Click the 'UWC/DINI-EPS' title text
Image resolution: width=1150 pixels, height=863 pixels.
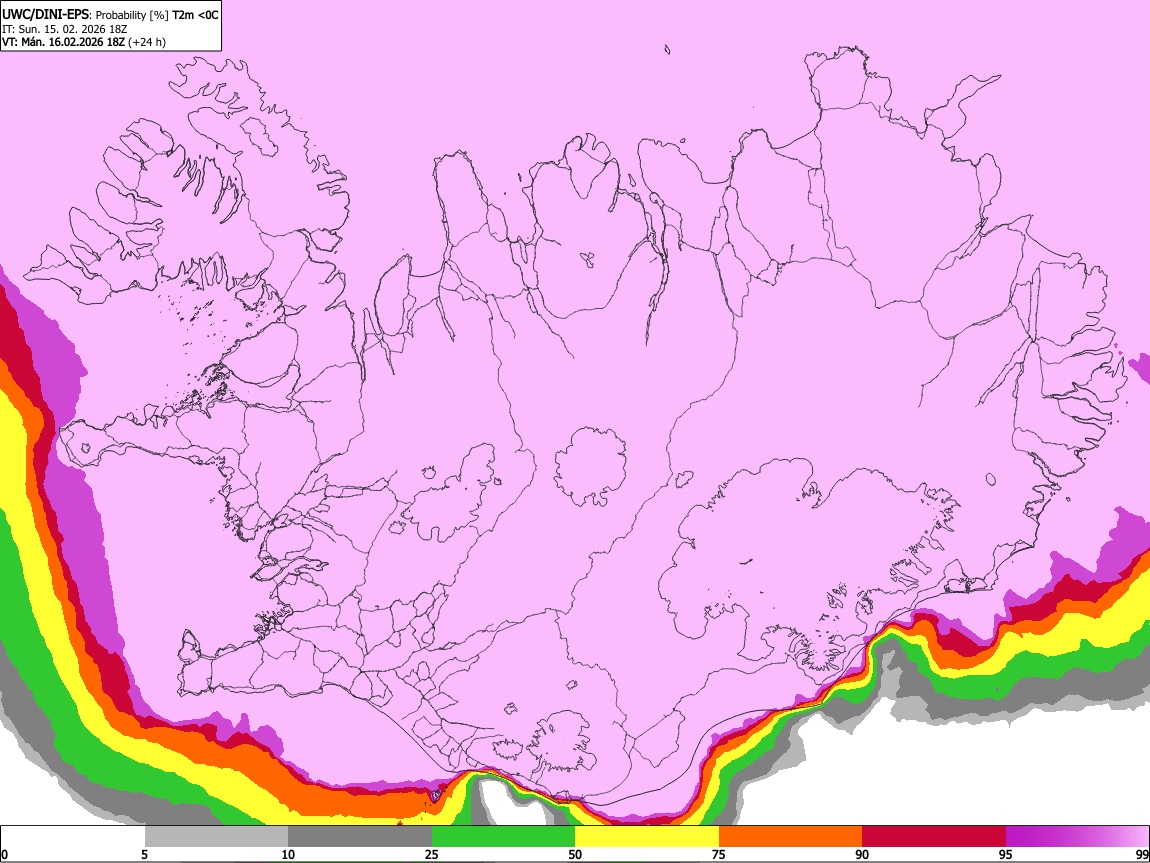coord(46,15)
